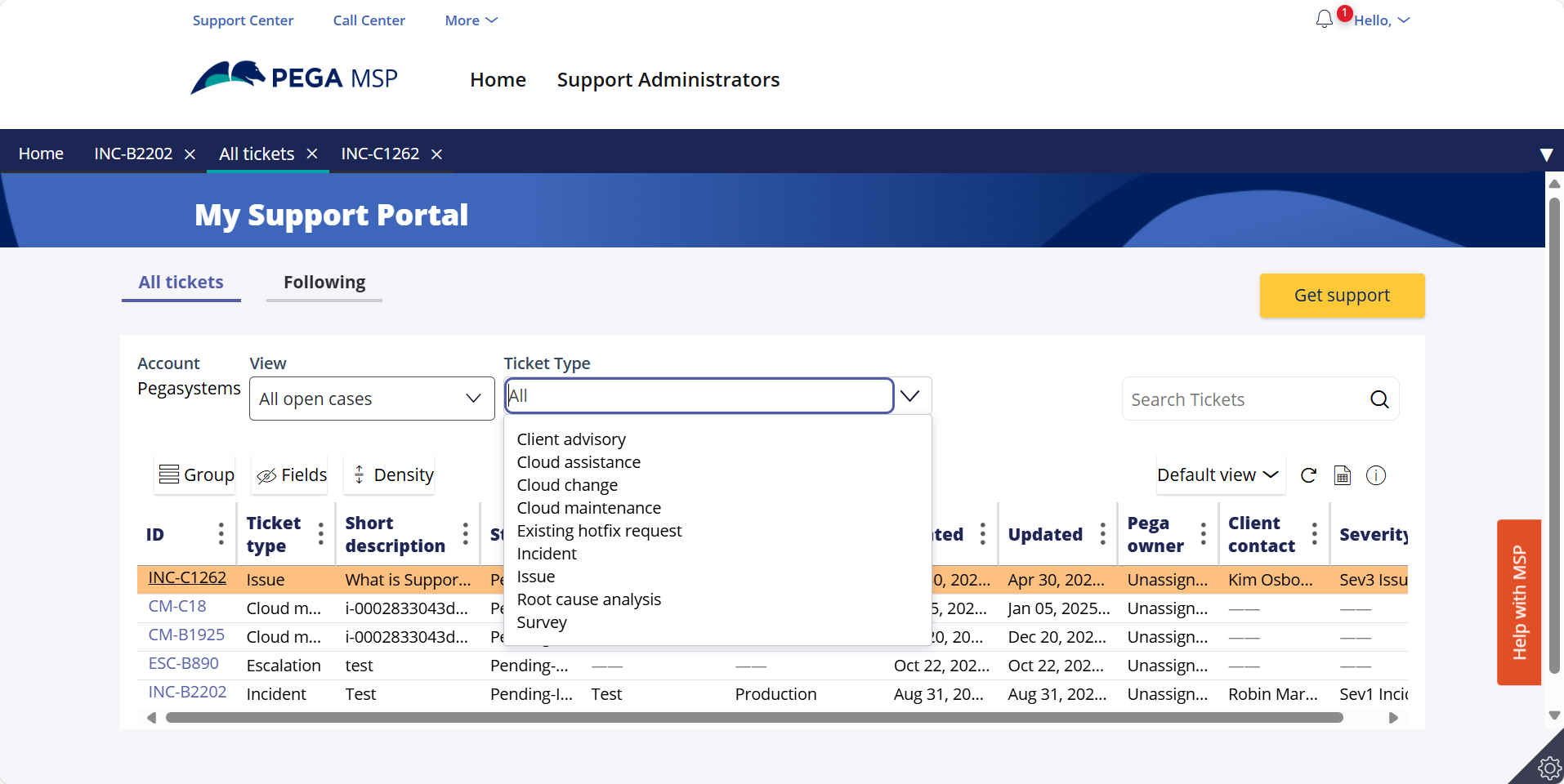Click the search magnifier icon
Viewport: 1564px width, 784px height.
coord(1379,399)
